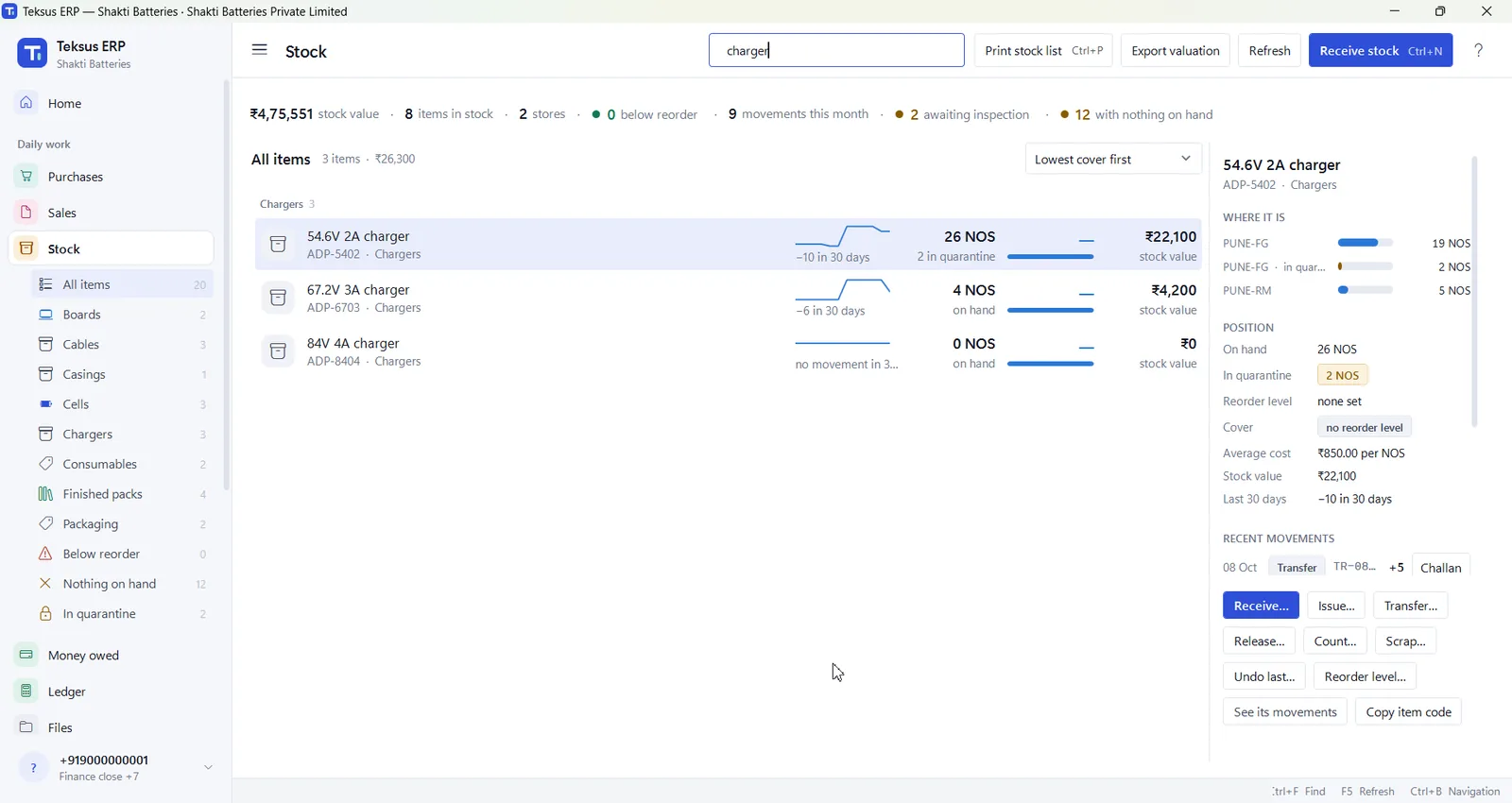
Task: Click the Ledger icon in sidebar
Action: [26, 691]
